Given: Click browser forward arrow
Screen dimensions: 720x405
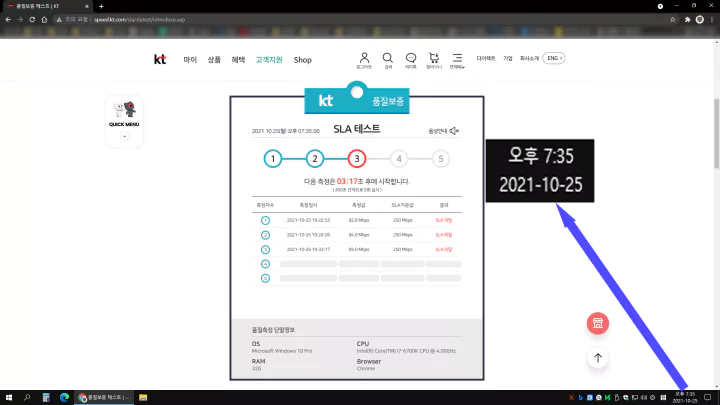Looking at the screenshot, I should (x=20, y=20).
